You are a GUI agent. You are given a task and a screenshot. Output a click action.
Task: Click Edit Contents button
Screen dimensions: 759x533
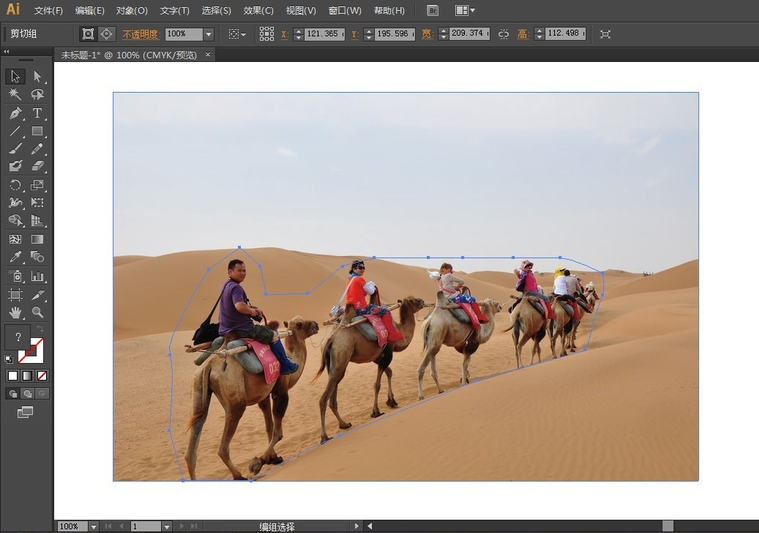106,34
